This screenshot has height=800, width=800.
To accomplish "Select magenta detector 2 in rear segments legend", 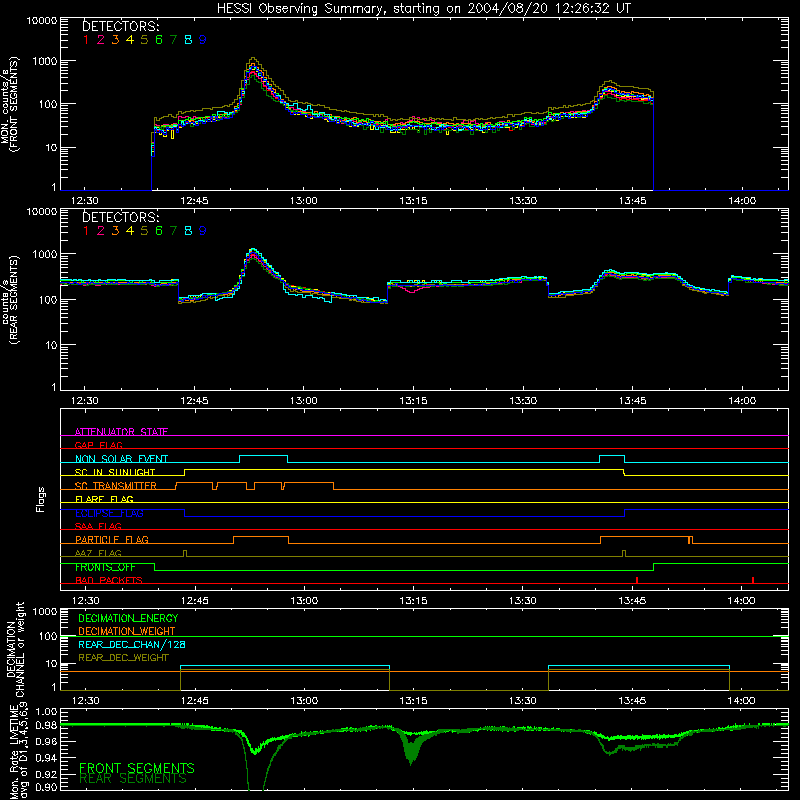I will (x=101, y=231).
